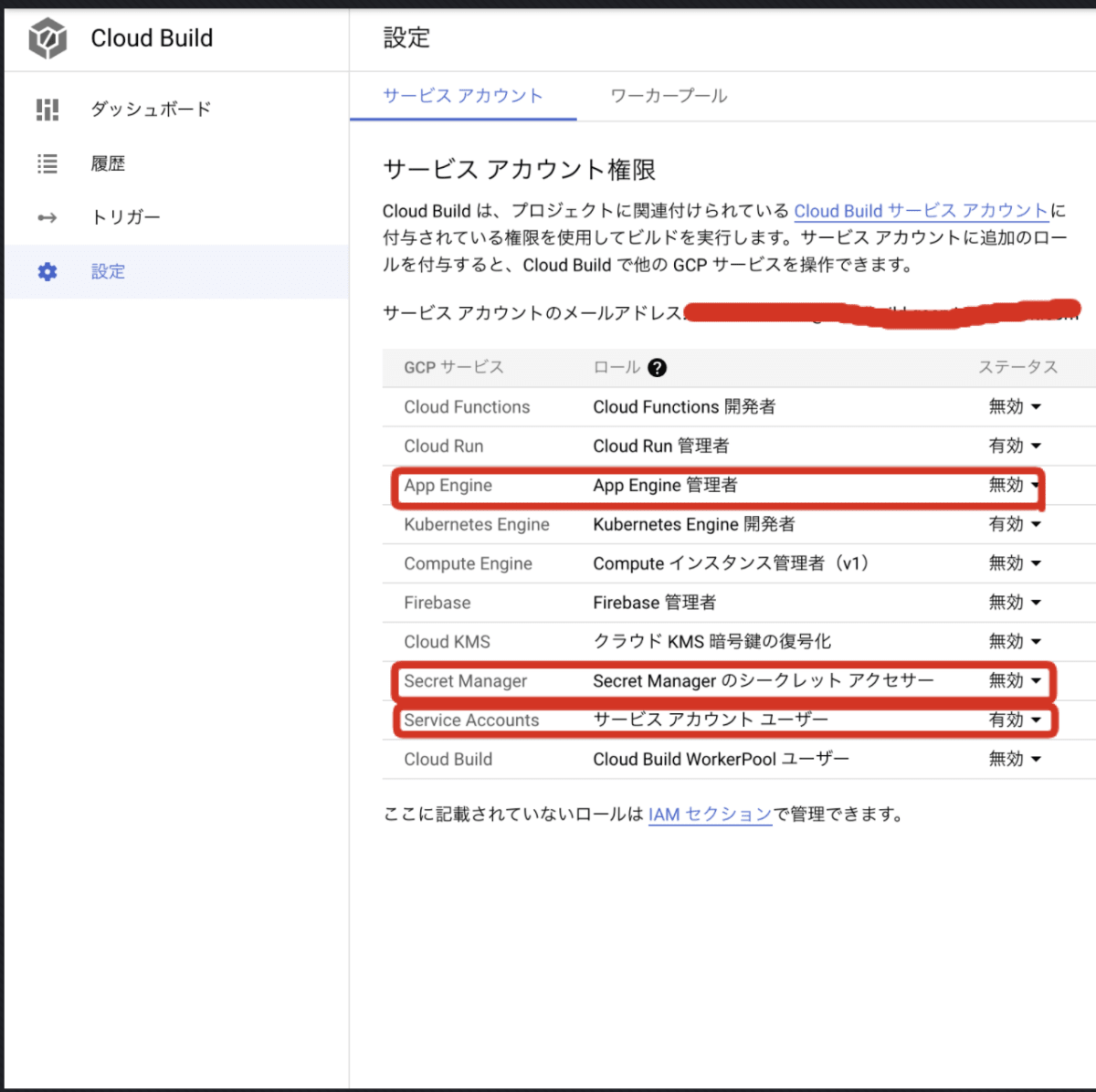The image size is (1096, 1092).
Task: Open the 履歴 menu item
Action: 176,163
